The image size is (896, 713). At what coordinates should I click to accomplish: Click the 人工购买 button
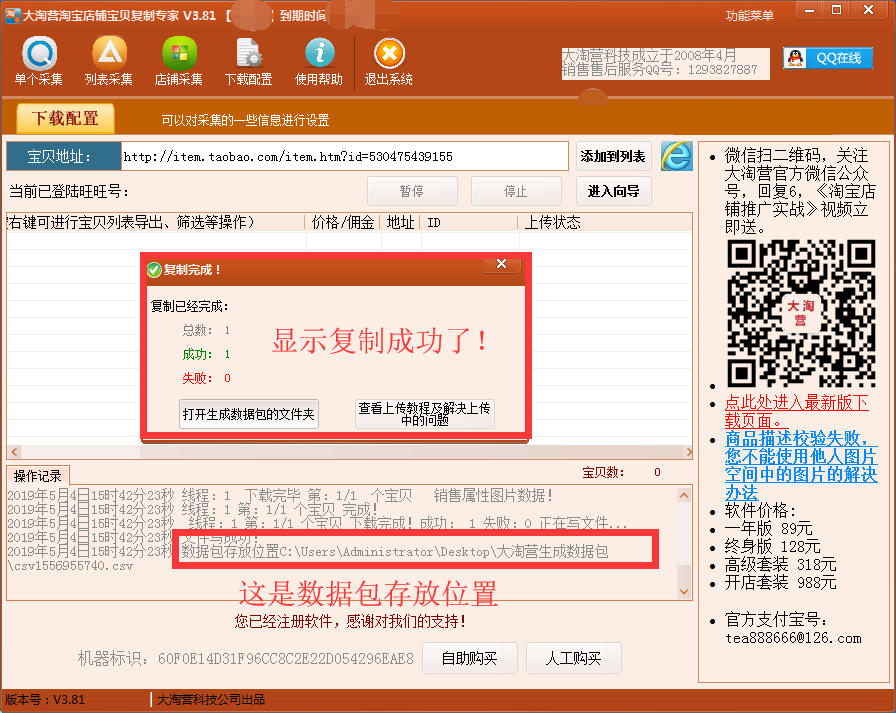point(574,658)
